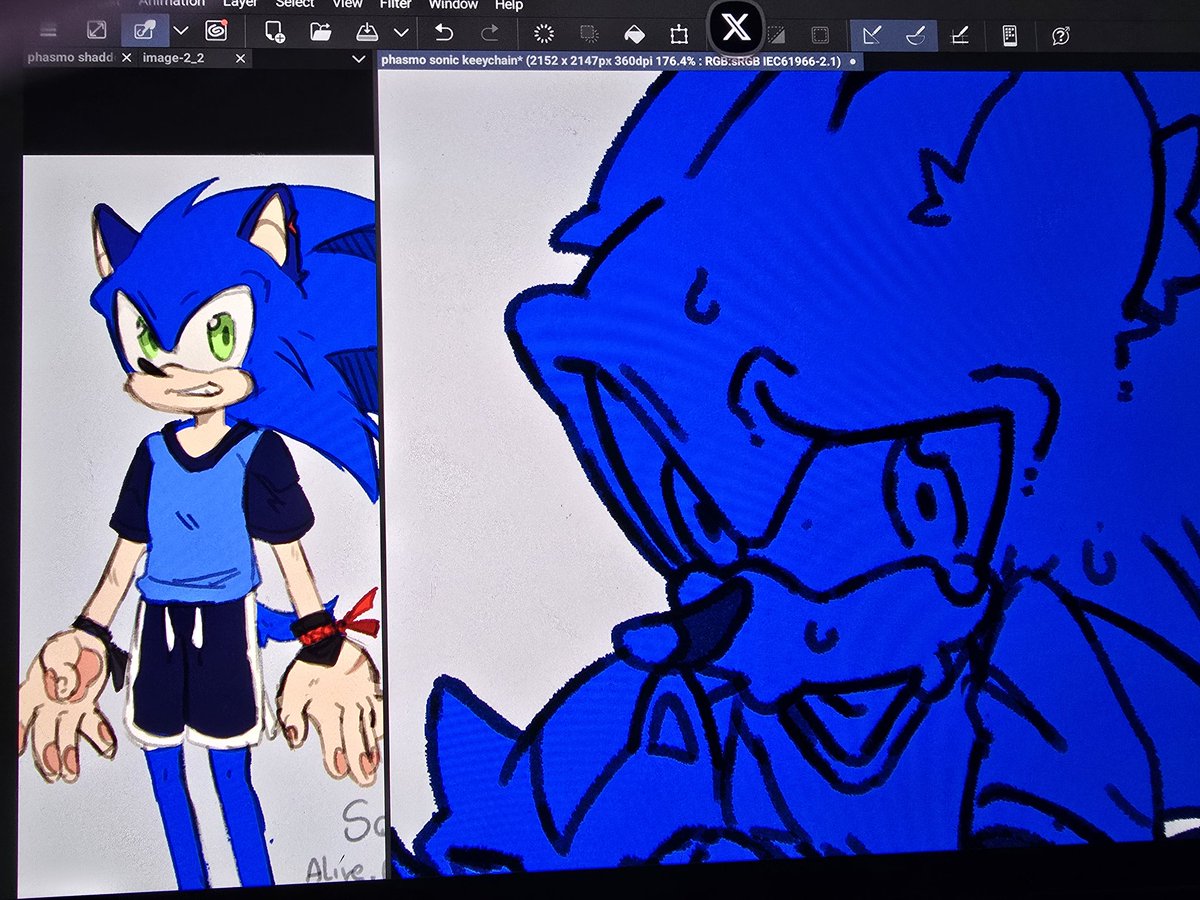Click the Redo arrow
Viewport: 1200px width, 900px height.
click(490, 33)
